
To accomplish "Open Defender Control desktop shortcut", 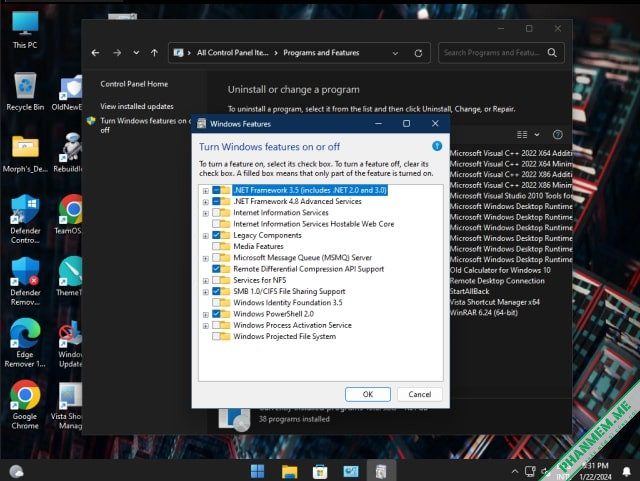I will pyautogui.click(x=25, y=219).
